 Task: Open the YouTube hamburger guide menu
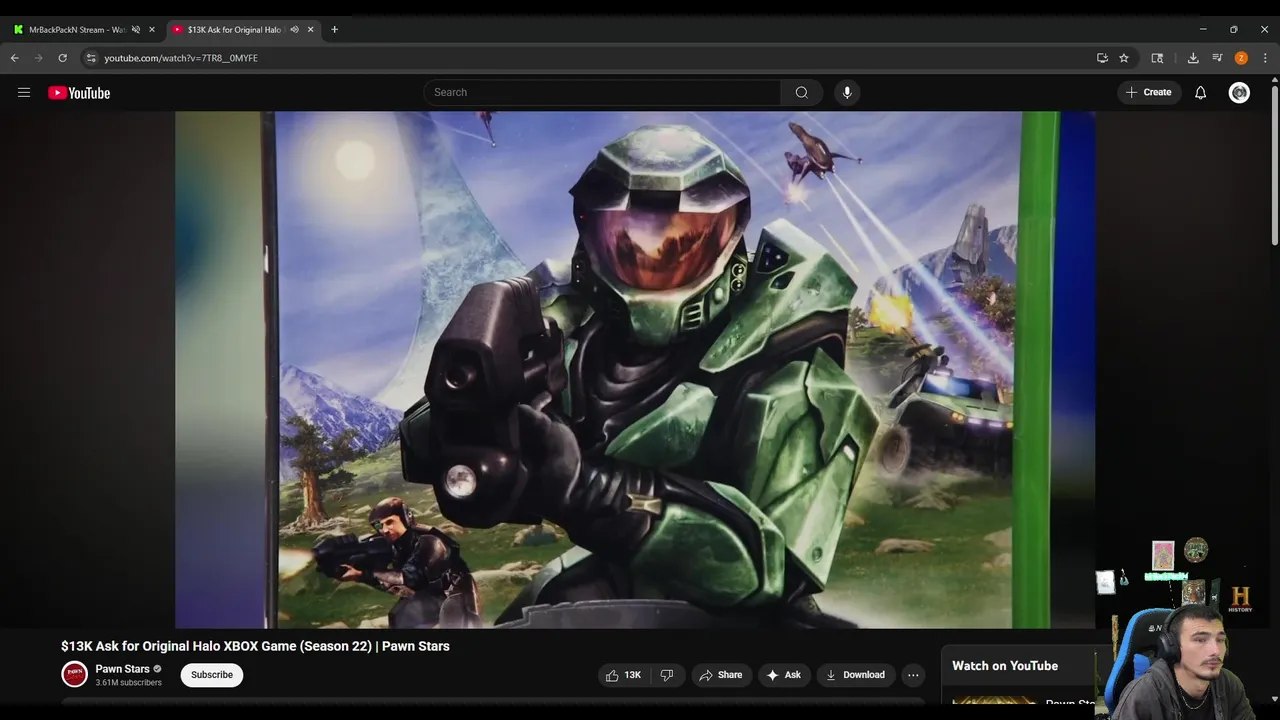[x=24, y=93]
